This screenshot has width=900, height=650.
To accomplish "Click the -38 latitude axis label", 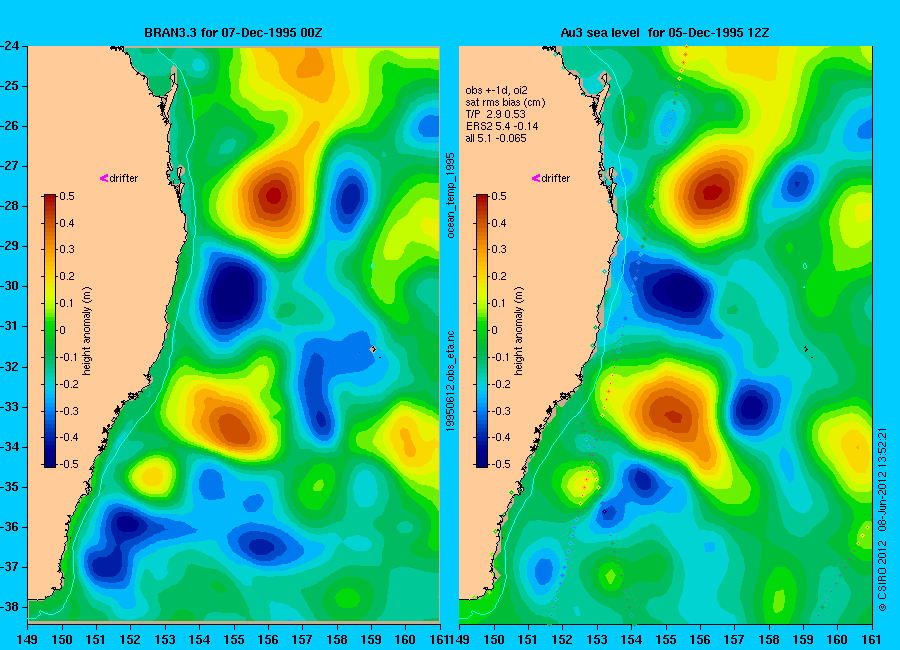I will (x=9, y=607).
